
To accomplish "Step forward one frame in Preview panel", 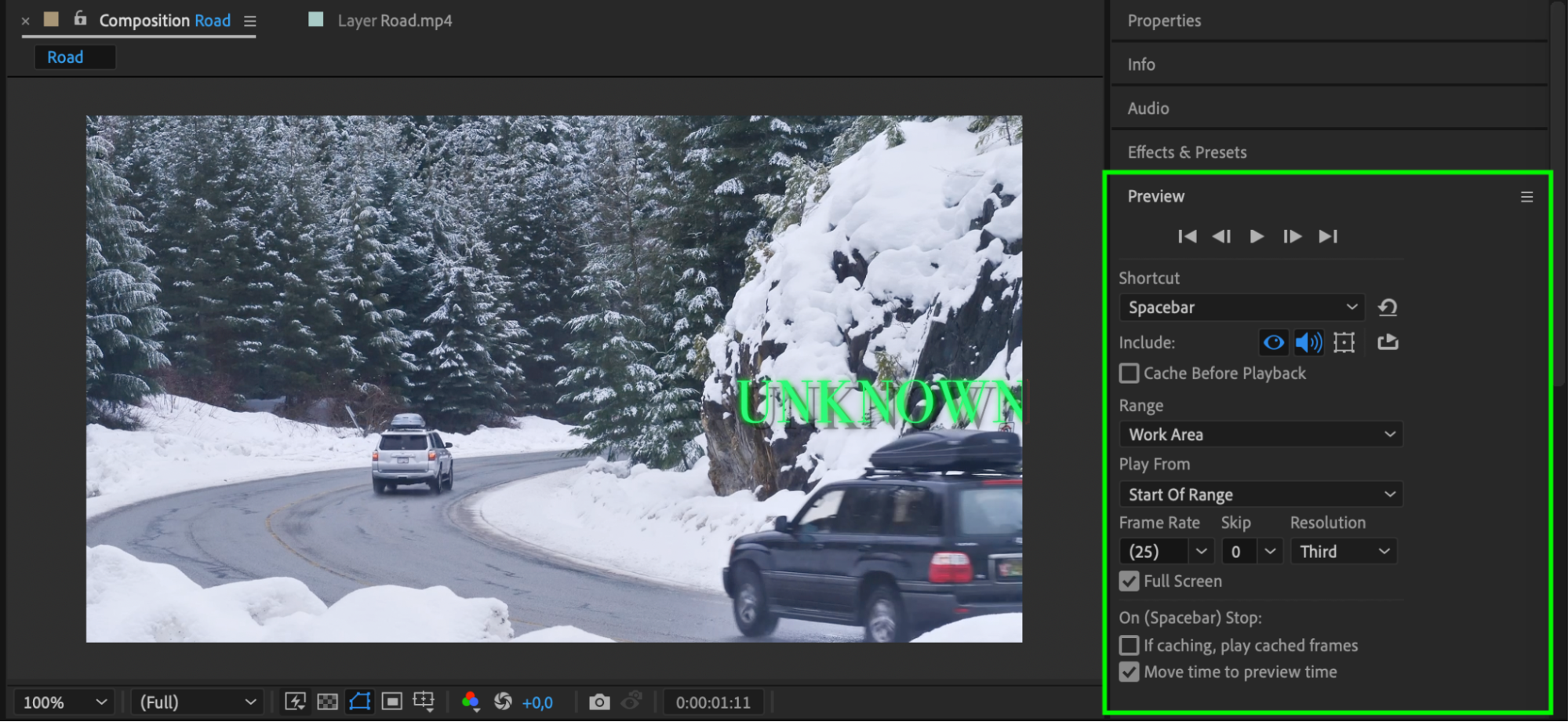I will pos(1292,236).
